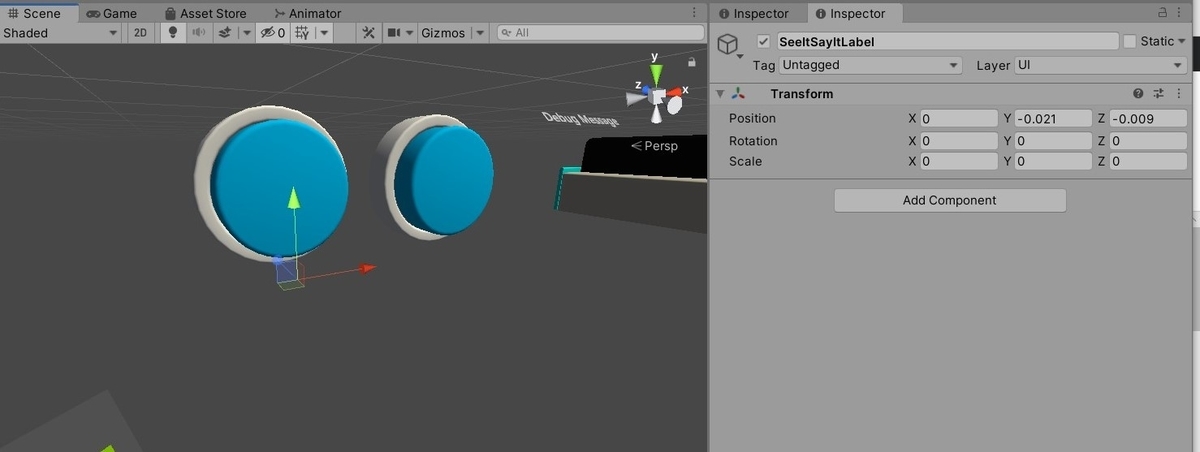Screen dimensions: 1200x452
Task: Open the Asset Store tab
Action: point(205,13)
